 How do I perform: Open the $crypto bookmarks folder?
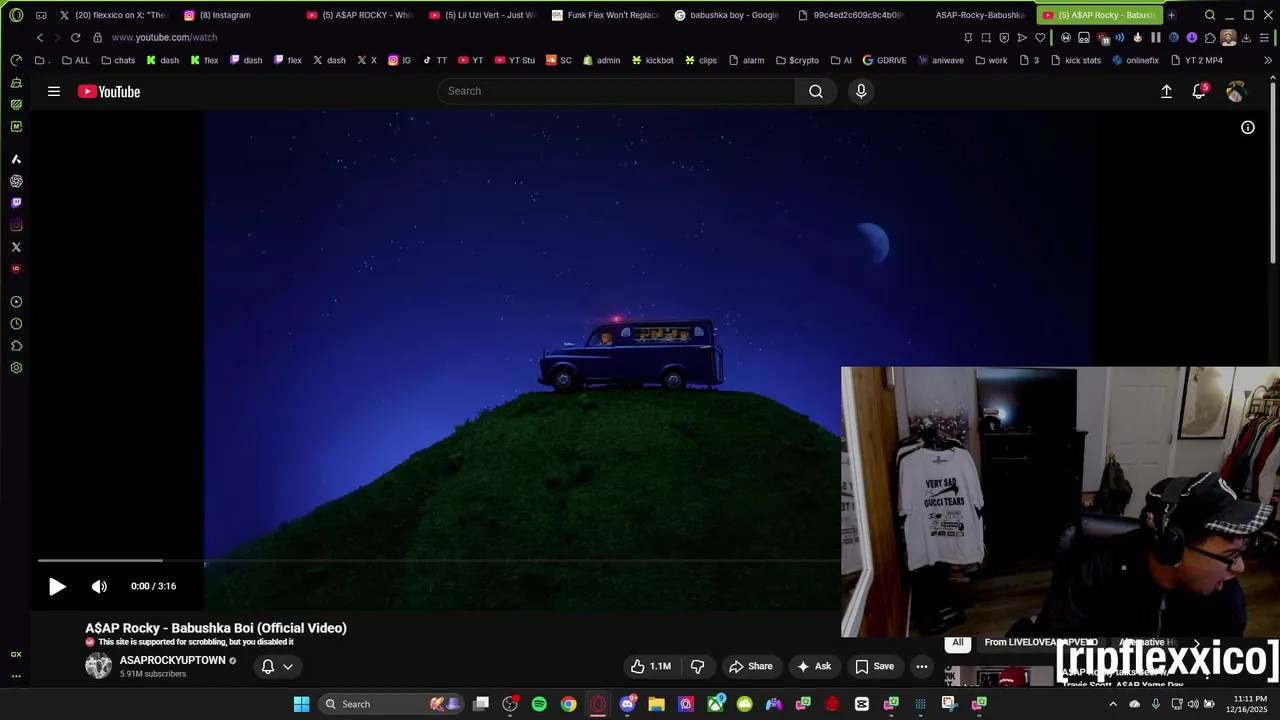(797, 60)
